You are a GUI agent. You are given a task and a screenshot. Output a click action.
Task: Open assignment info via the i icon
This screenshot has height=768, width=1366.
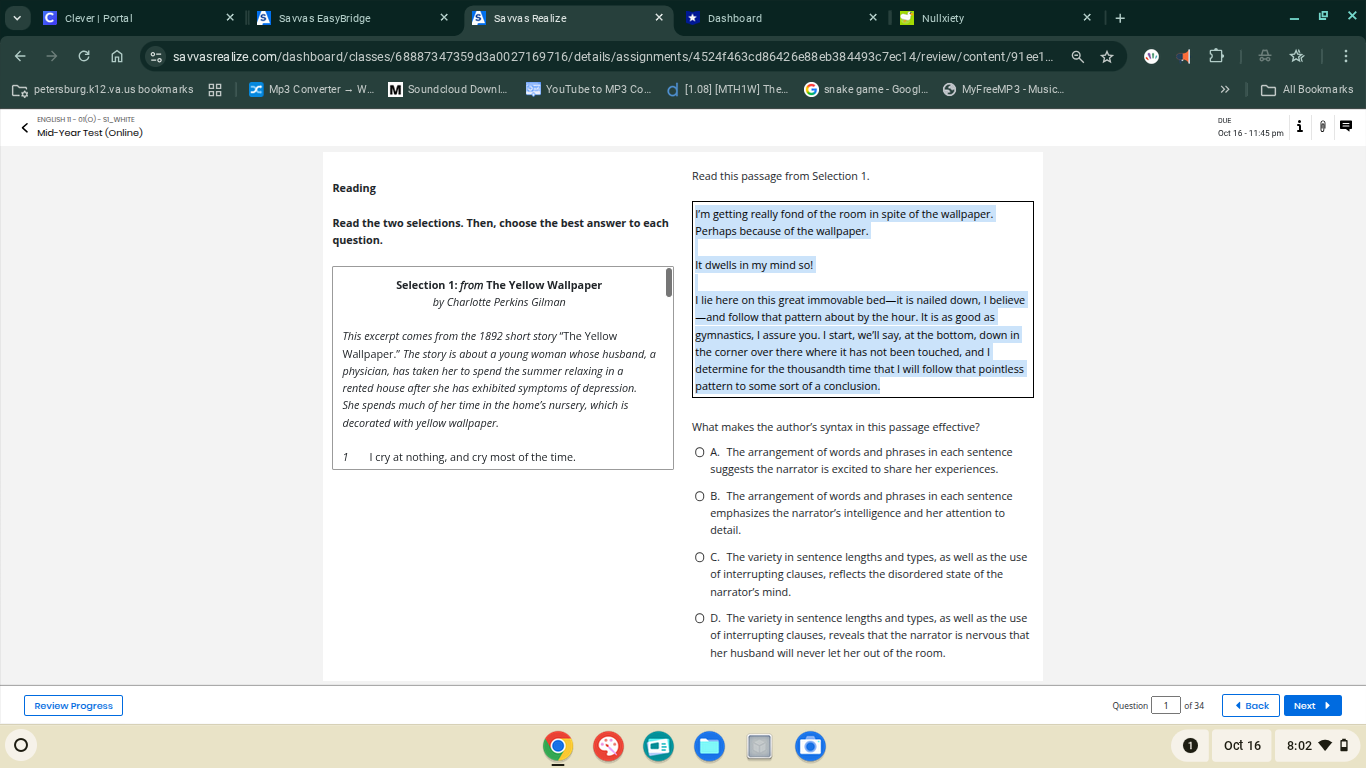(x=1299, y=126)
